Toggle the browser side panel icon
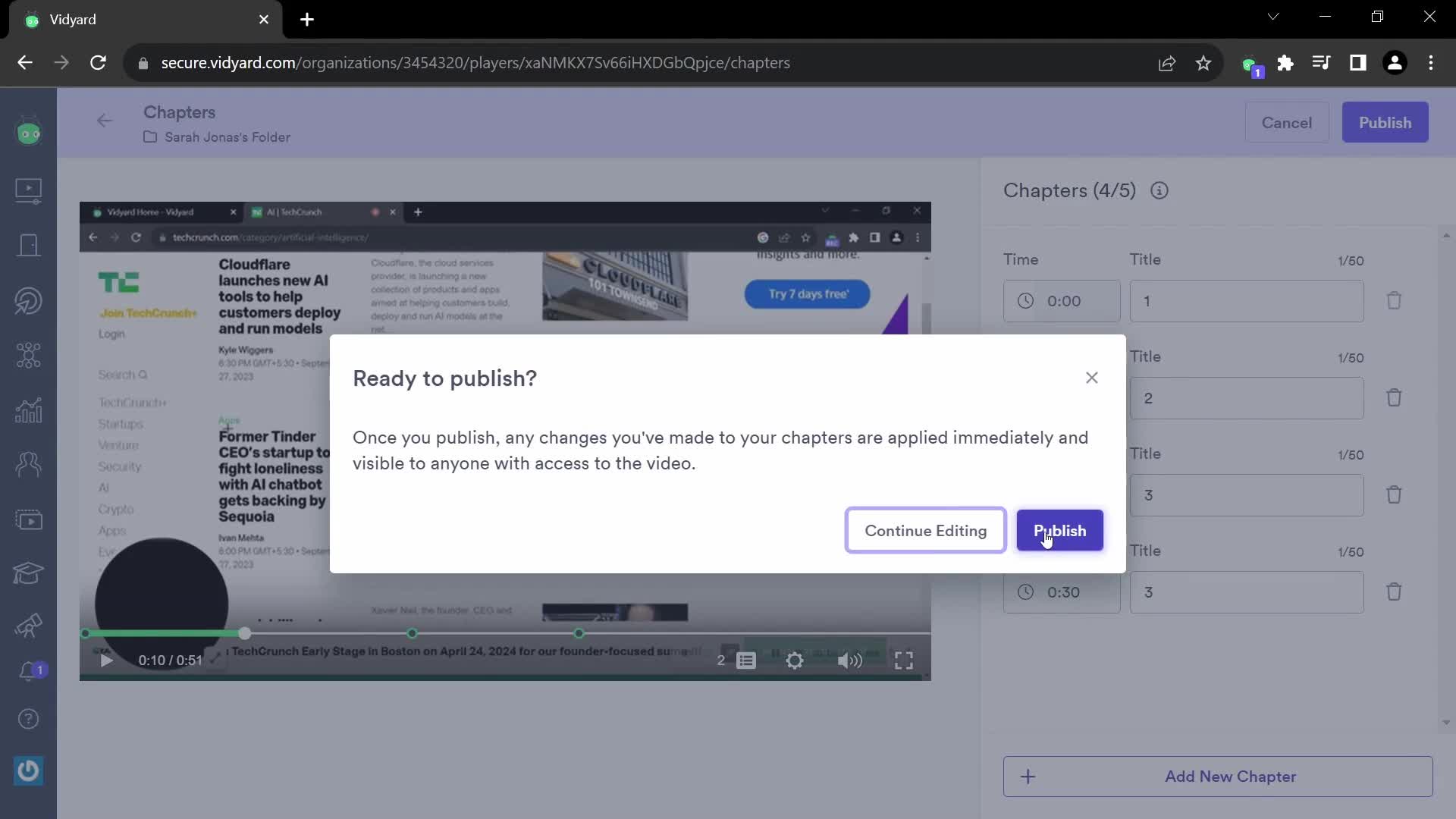Viewport: 1456px width, 819px height. tap(1358, 63)
